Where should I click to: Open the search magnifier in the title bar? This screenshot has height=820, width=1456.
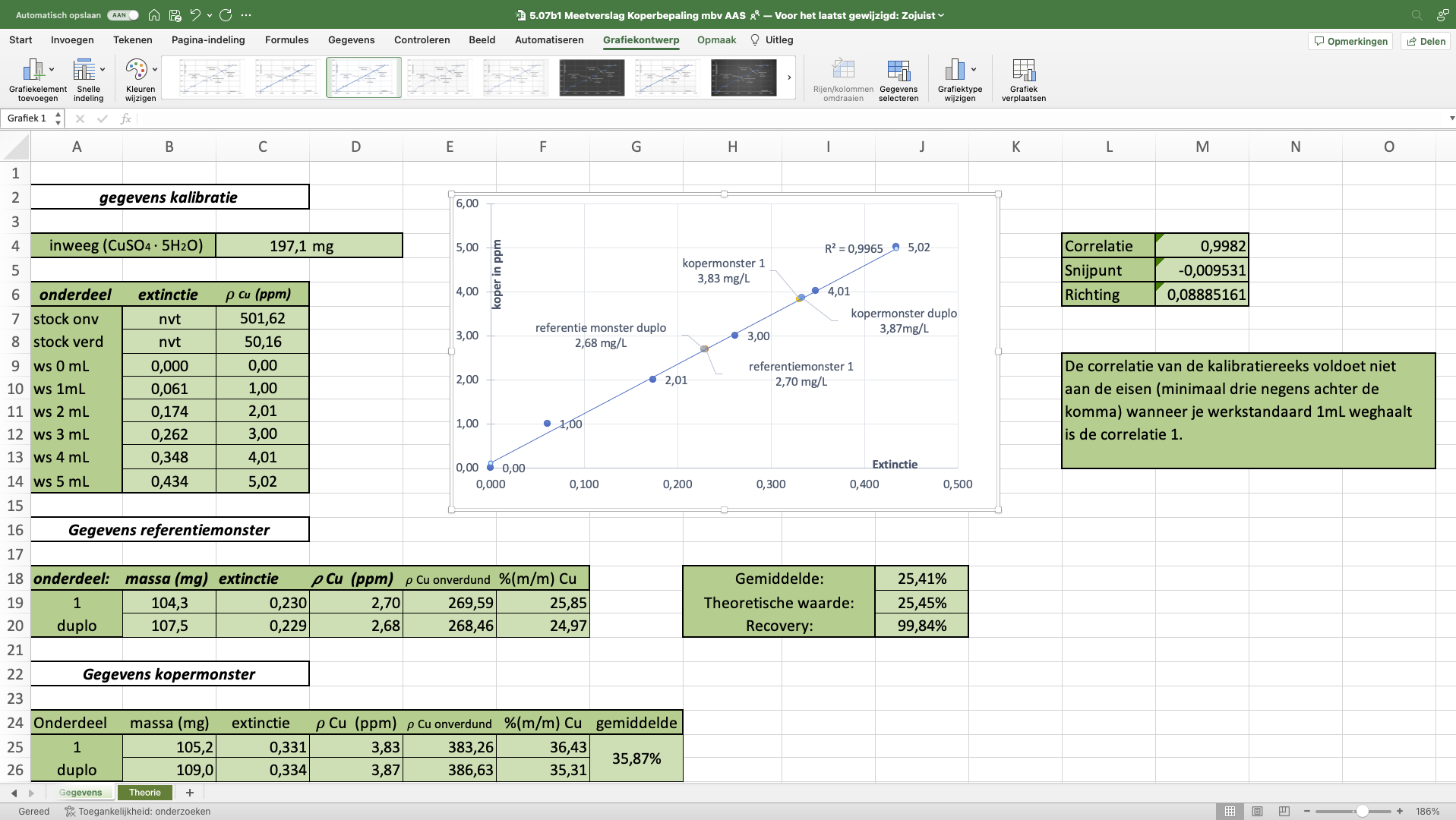(x=1416, y=14)
